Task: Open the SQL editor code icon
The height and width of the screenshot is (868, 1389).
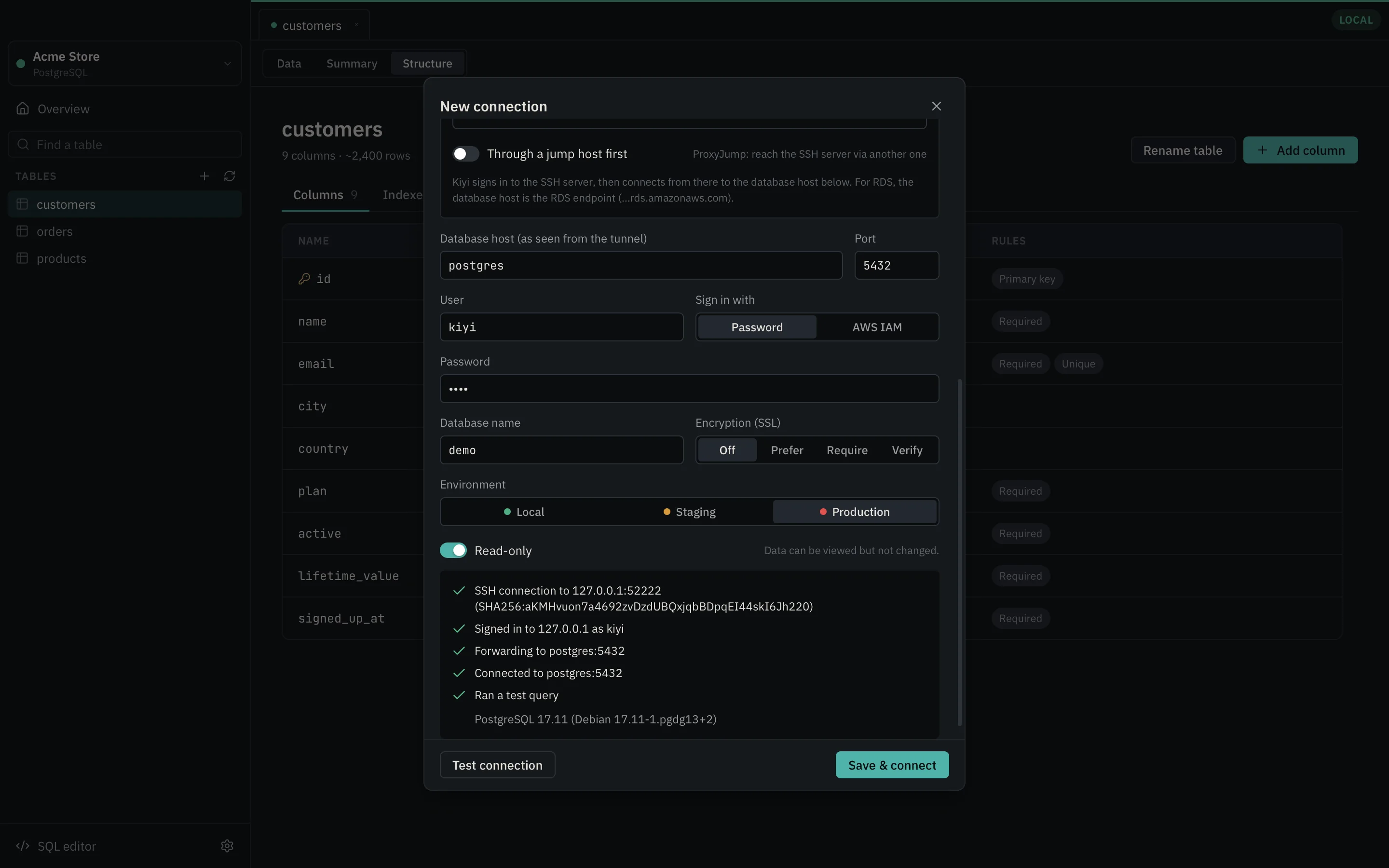Action: coord(22,846)
